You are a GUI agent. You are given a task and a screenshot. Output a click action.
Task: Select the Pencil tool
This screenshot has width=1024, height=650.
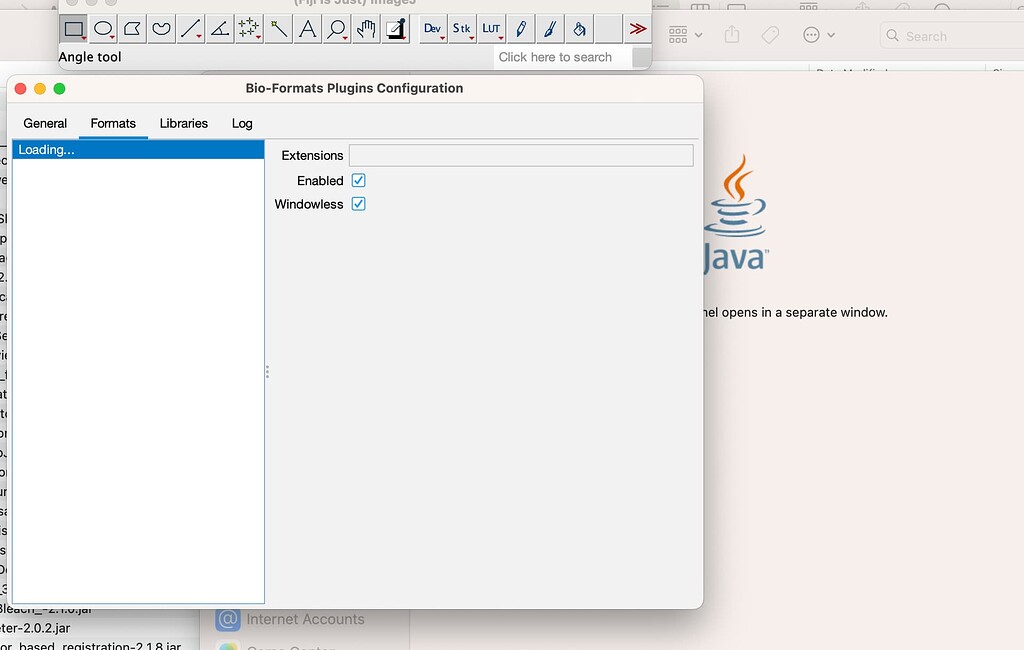[x=520, y=29]
